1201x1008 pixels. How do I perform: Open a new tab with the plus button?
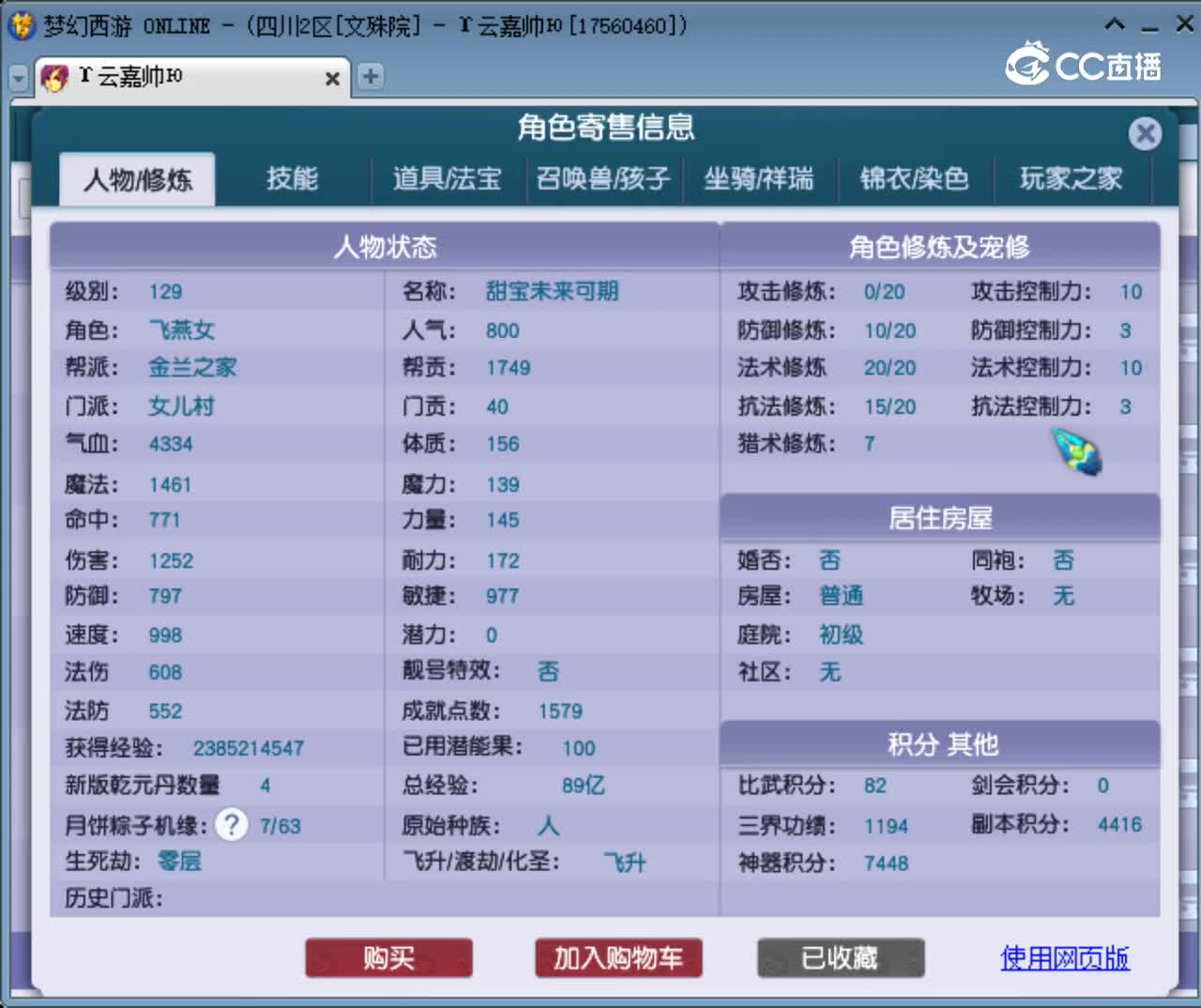tap(371, 76)
